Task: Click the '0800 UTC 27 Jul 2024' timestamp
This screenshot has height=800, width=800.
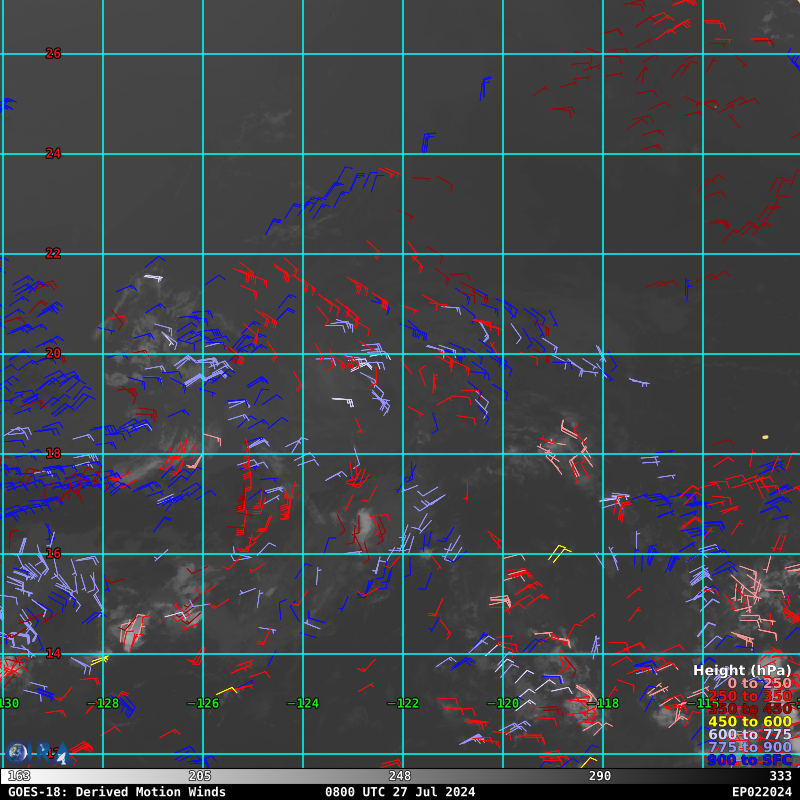Action: tap(400, 792)
